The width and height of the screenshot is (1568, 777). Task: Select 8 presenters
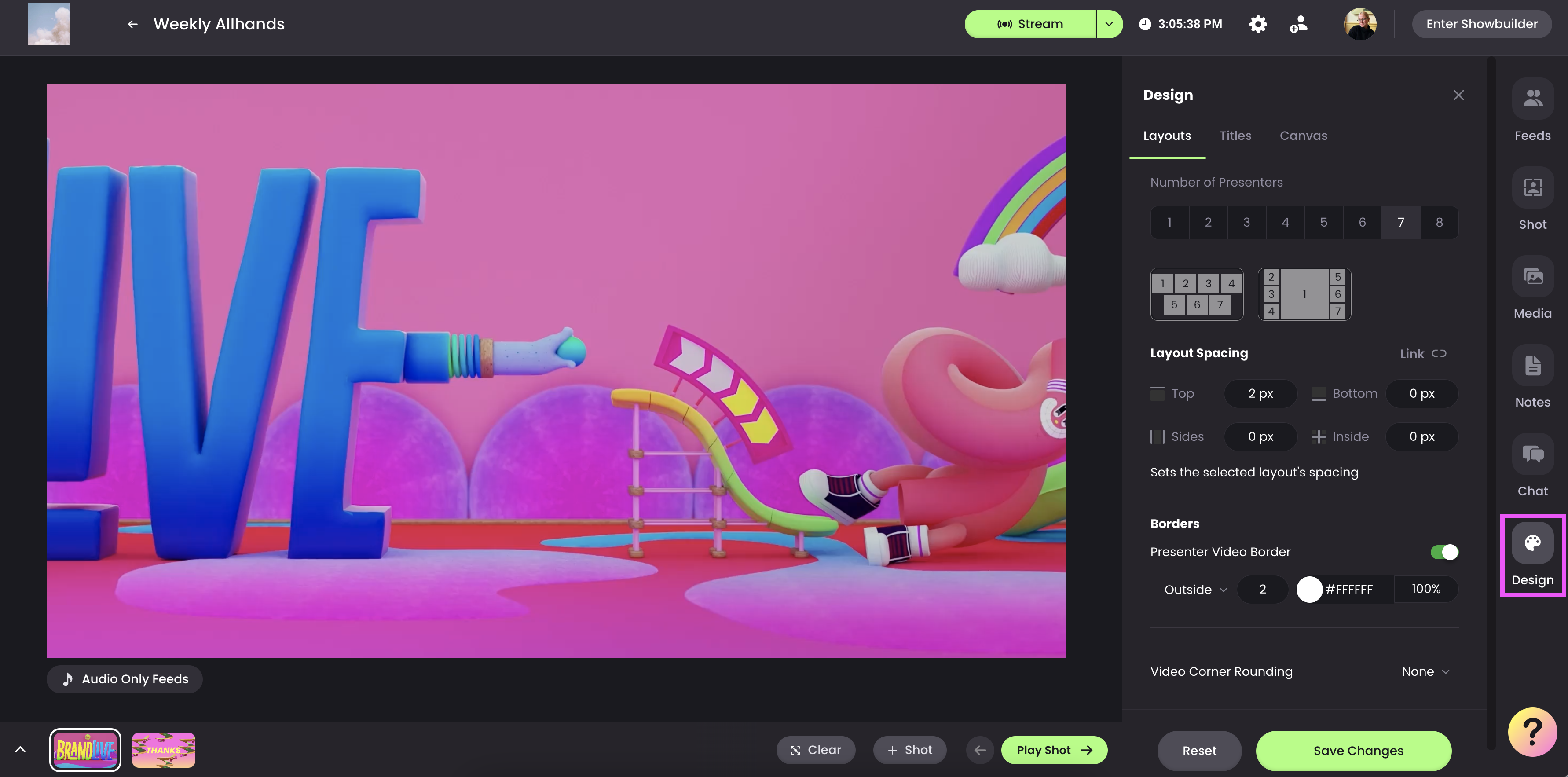pyautogui.click(x=1439, y=222)
